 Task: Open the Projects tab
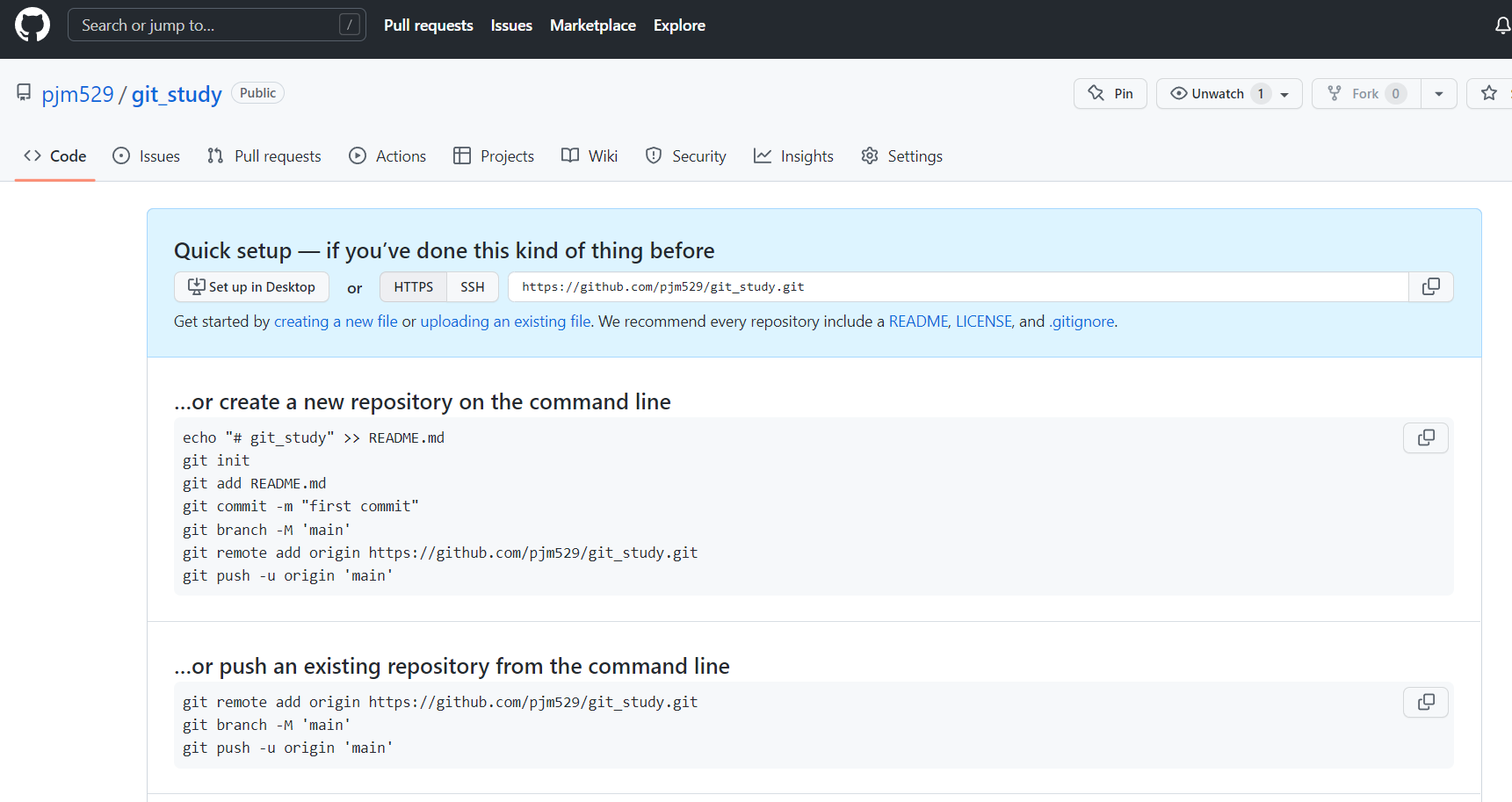[x=494, y=155]
